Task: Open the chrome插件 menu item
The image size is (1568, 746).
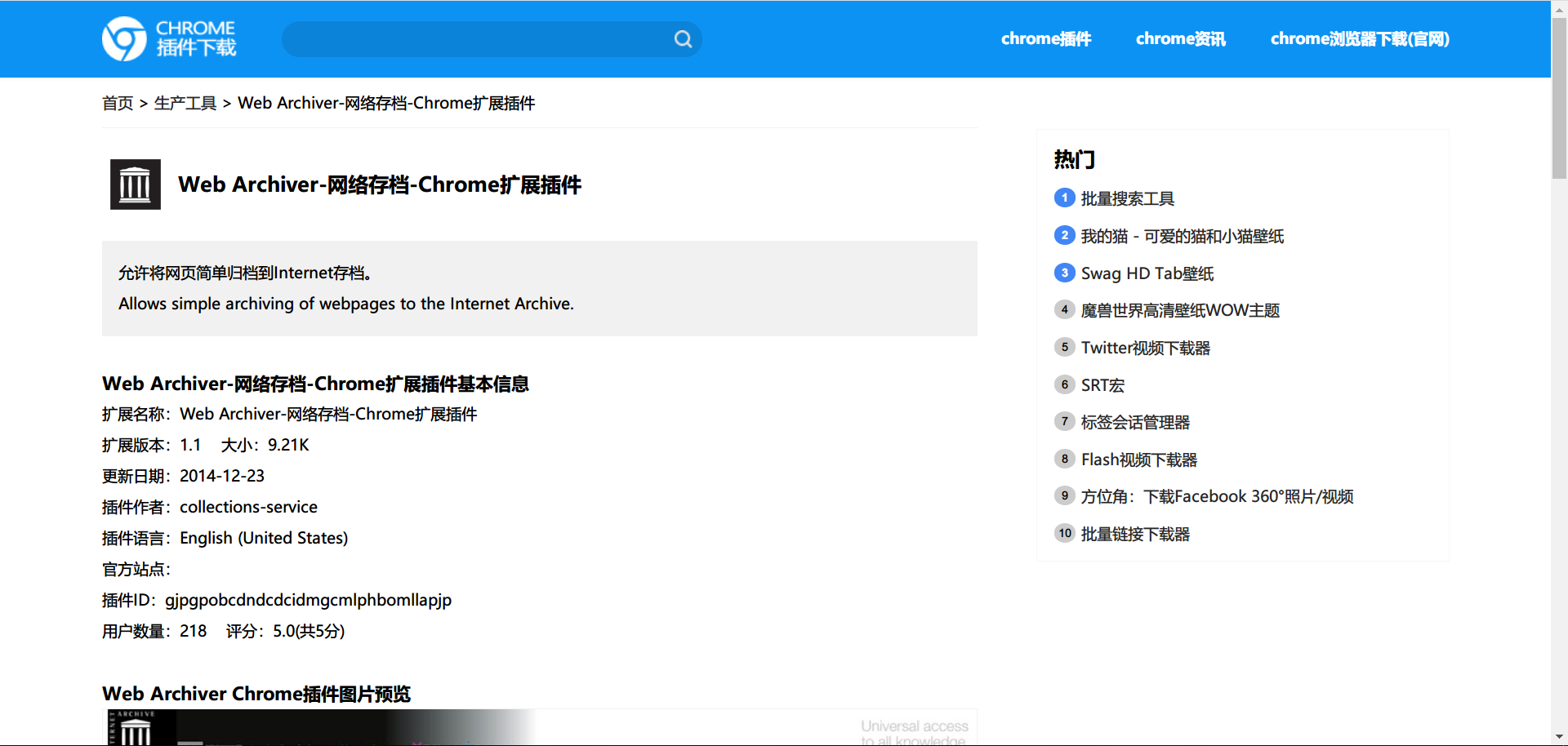Action: click(1045, 39)
